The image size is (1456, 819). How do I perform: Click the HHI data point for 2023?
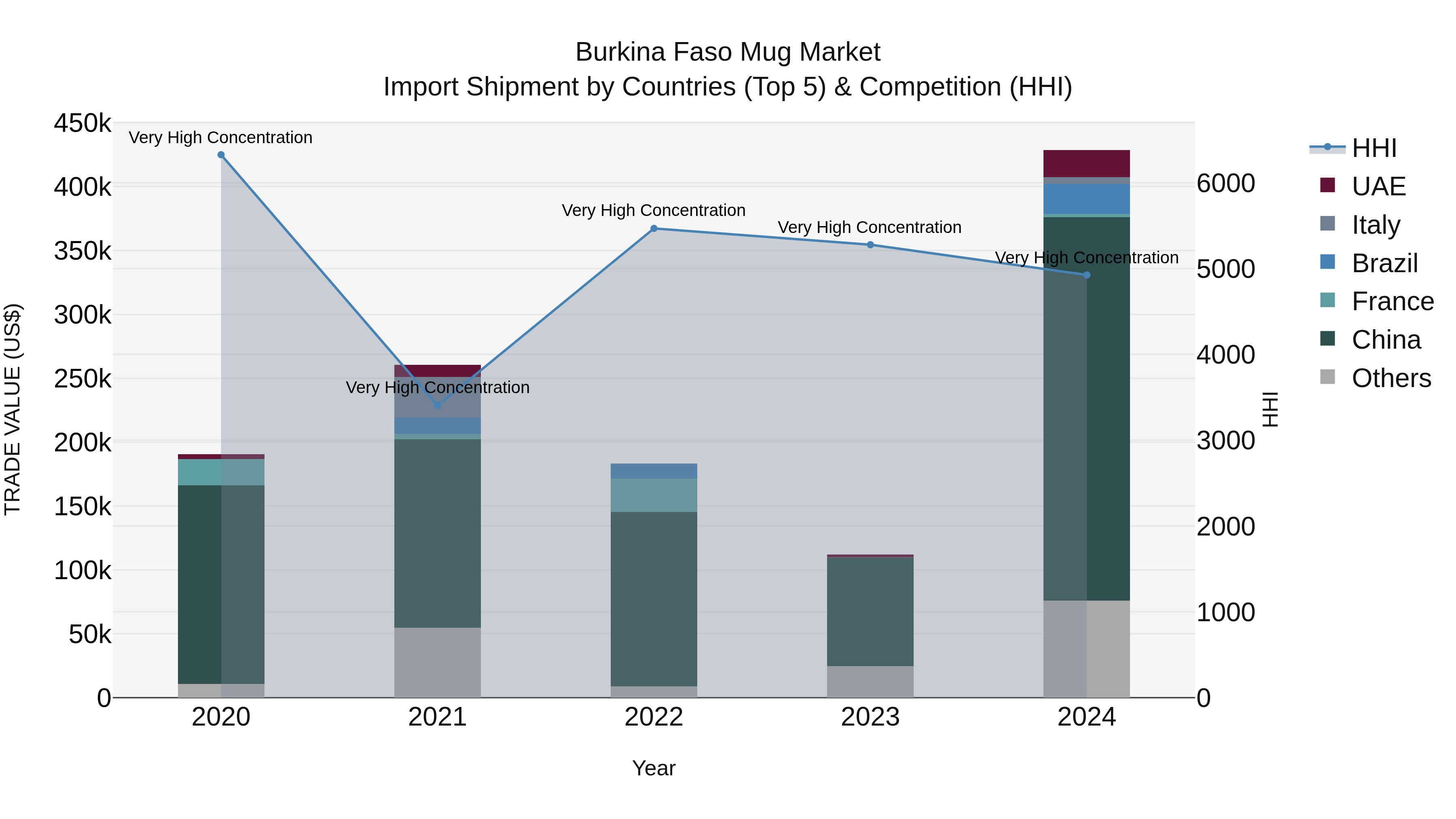click(870, 245)
